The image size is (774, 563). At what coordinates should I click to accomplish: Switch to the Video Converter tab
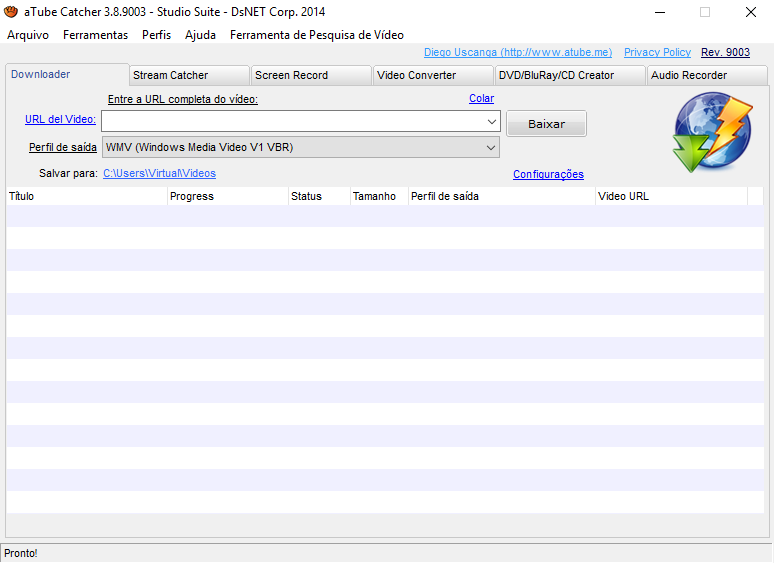[433, 75]
